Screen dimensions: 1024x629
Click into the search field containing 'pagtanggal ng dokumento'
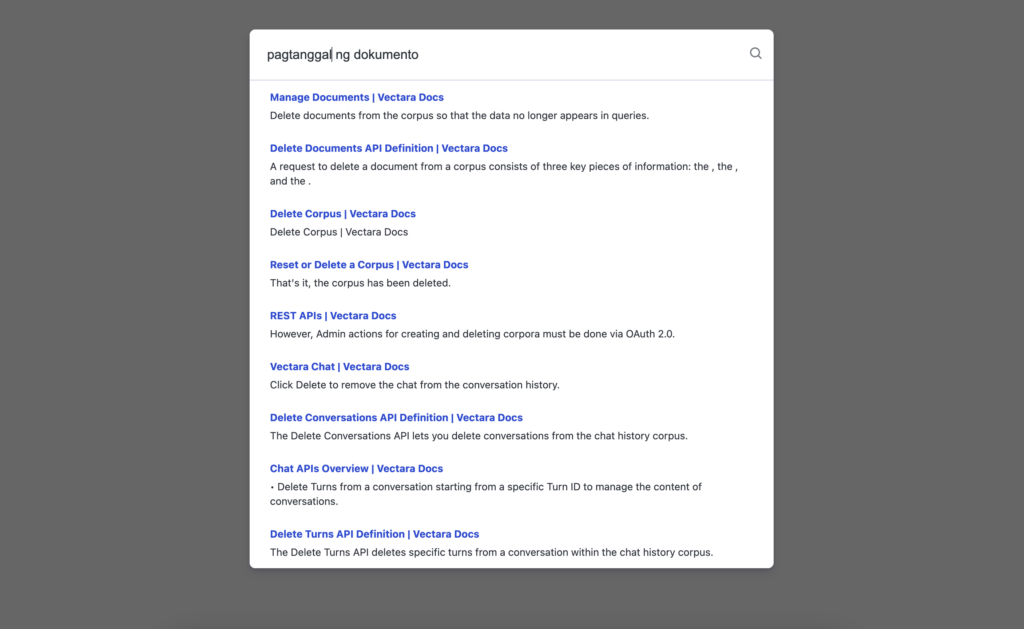(x=500, y=55)
